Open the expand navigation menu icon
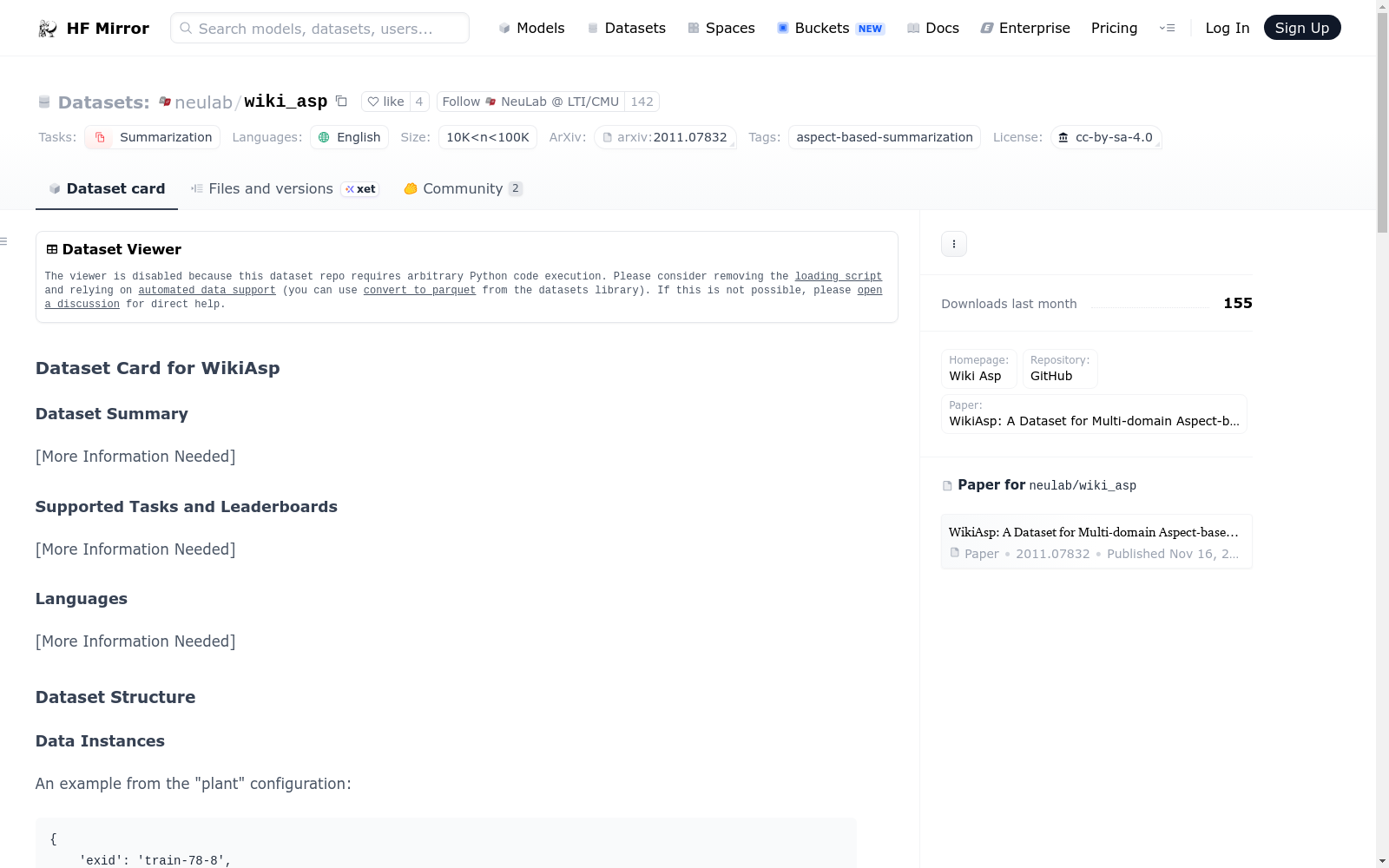Screen dimensions: 1389x868 click(x=1167, y=28)
